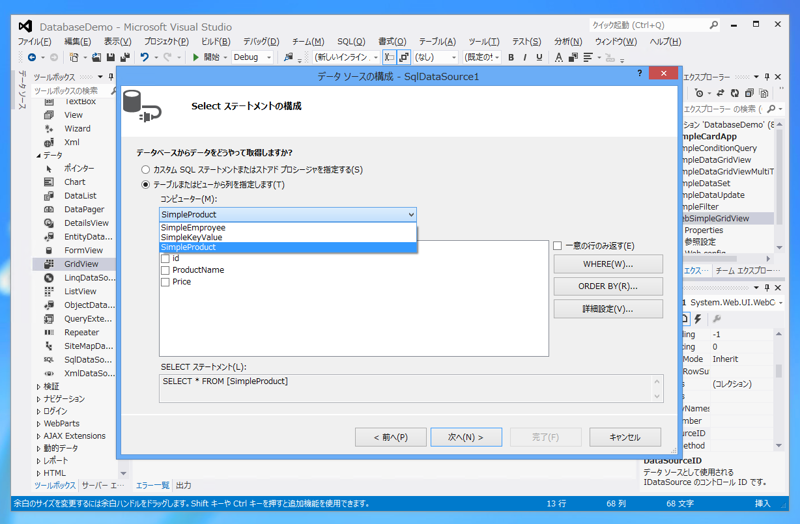Screen dimensions: 800x524
Task: Click the Refresh icon in Solution Explorer
Action: 735,93
